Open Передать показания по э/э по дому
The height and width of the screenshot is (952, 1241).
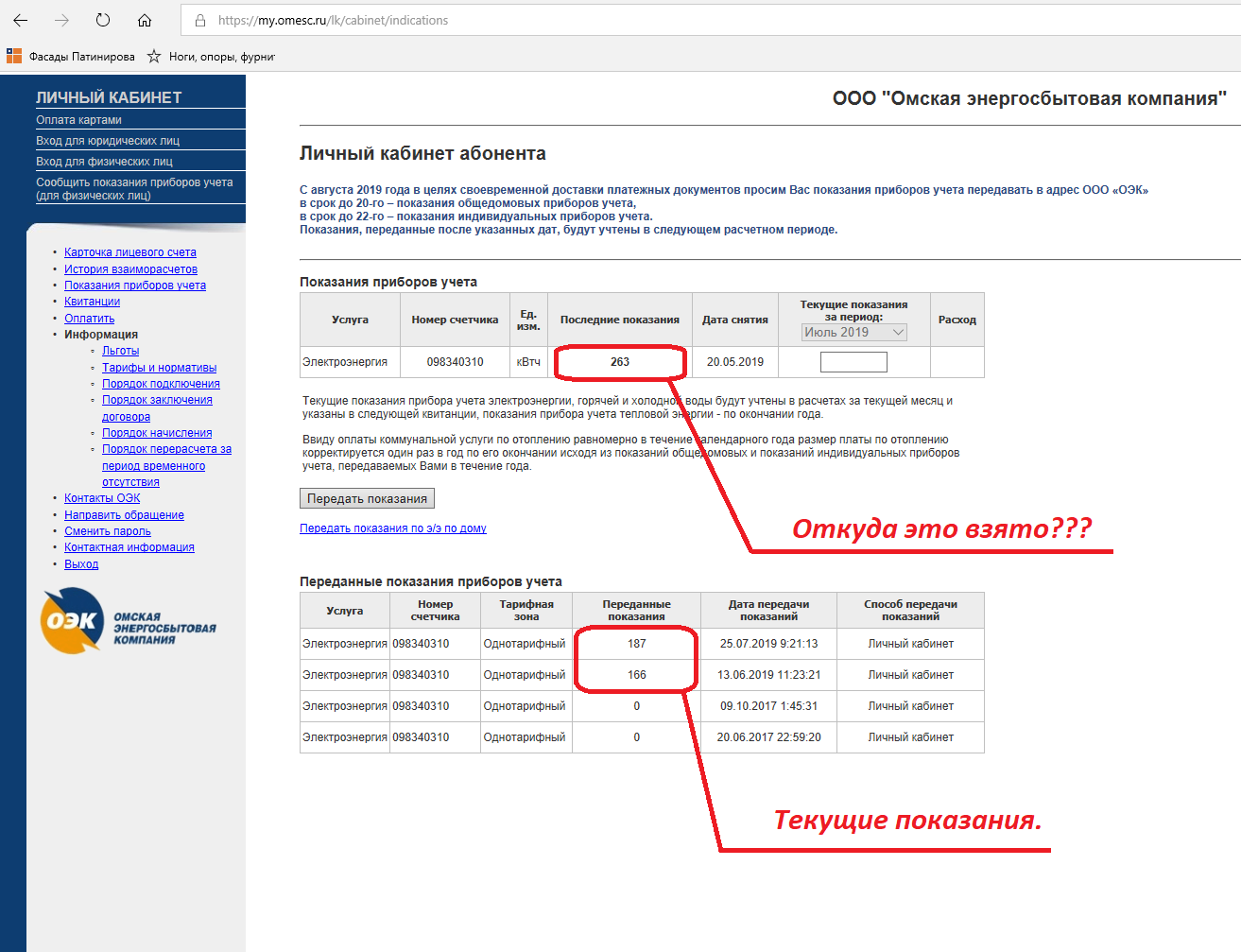pyautogui.click(x=393, y=528)
